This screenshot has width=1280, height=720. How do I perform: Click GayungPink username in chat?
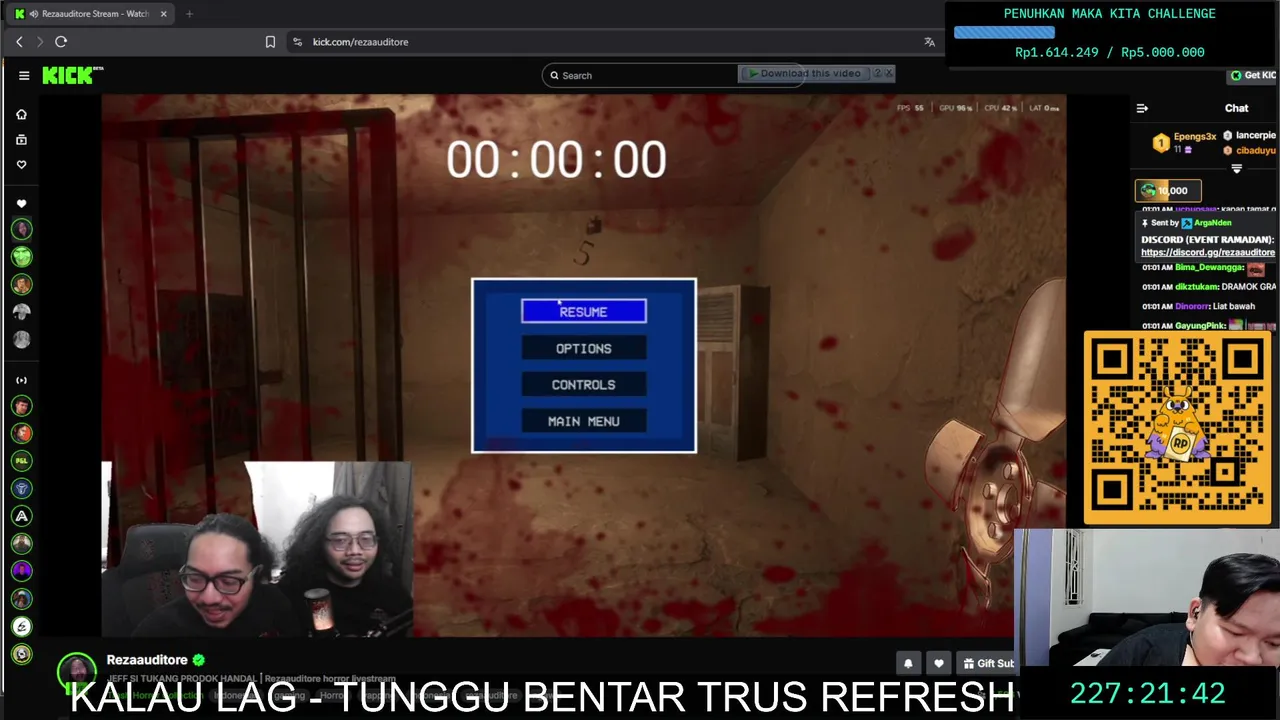coord(1200,326)
